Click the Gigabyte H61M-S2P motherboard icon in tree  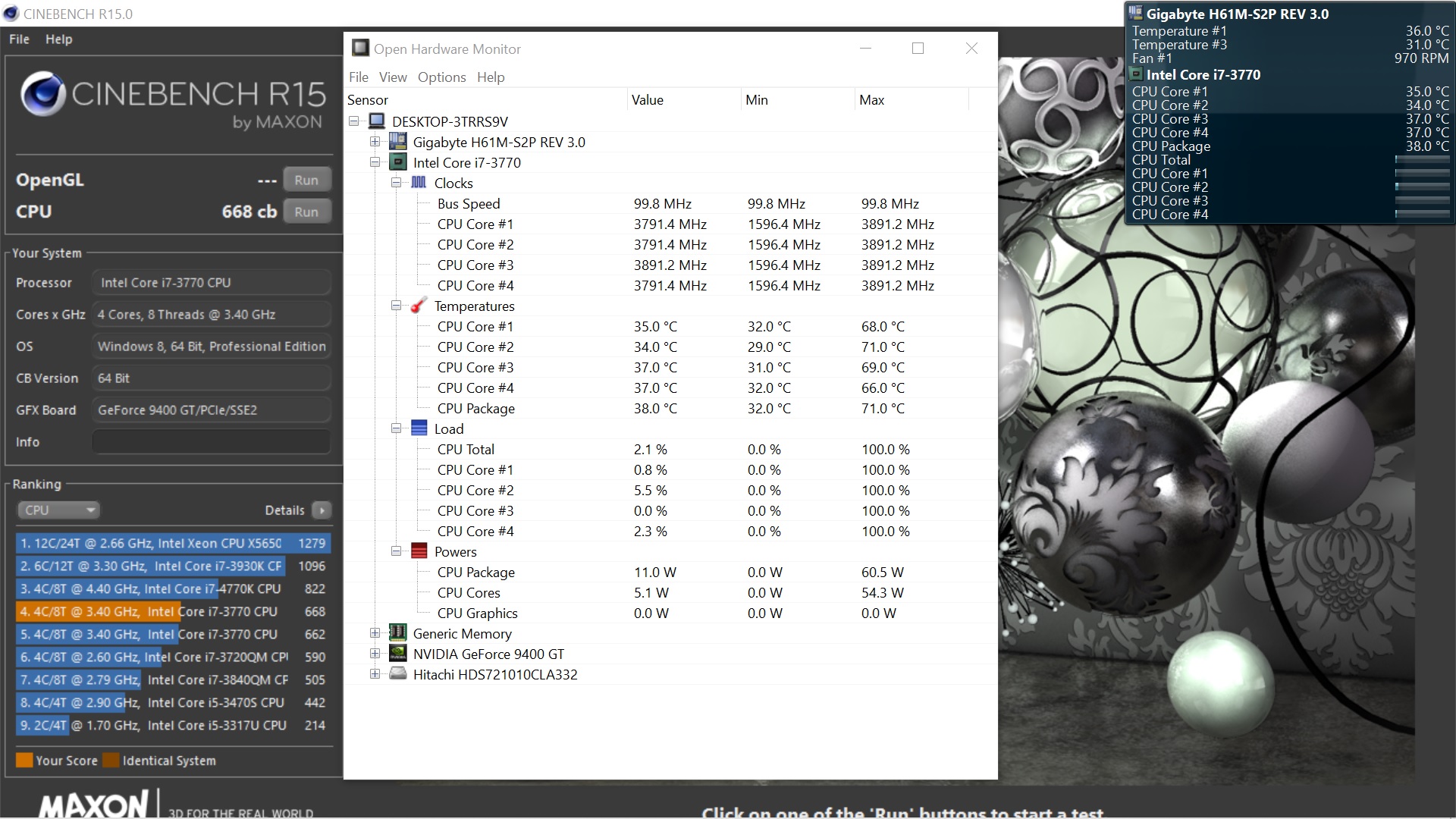tap(397, 142)
